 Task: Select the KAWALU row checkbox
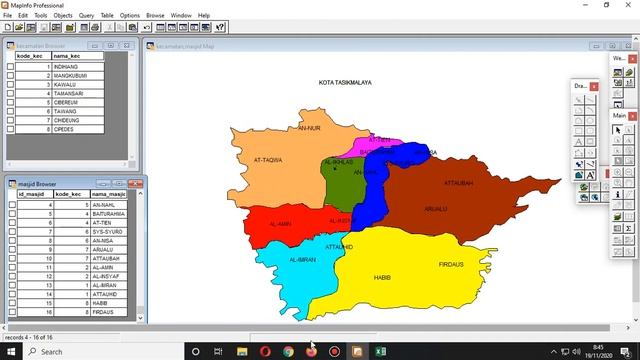tap(11, 84)
